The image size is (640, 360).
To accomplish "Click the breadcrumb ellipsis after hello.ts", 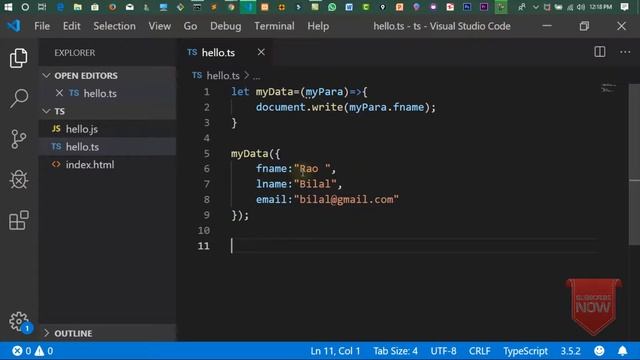I will pos(256,76).
